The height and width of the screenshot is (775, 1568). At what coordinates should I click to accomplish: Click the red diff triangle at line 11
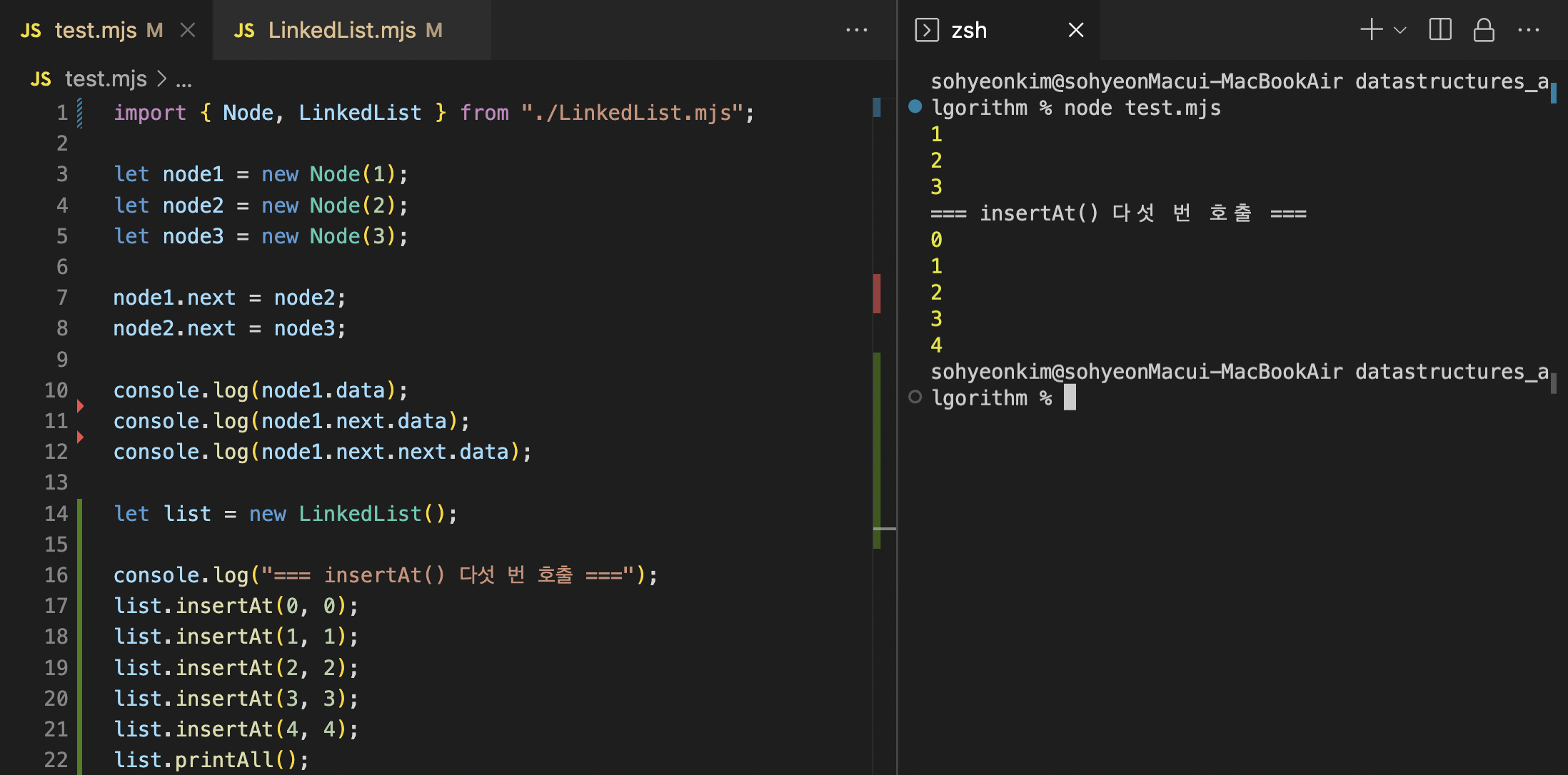click(x=80, y=406)
